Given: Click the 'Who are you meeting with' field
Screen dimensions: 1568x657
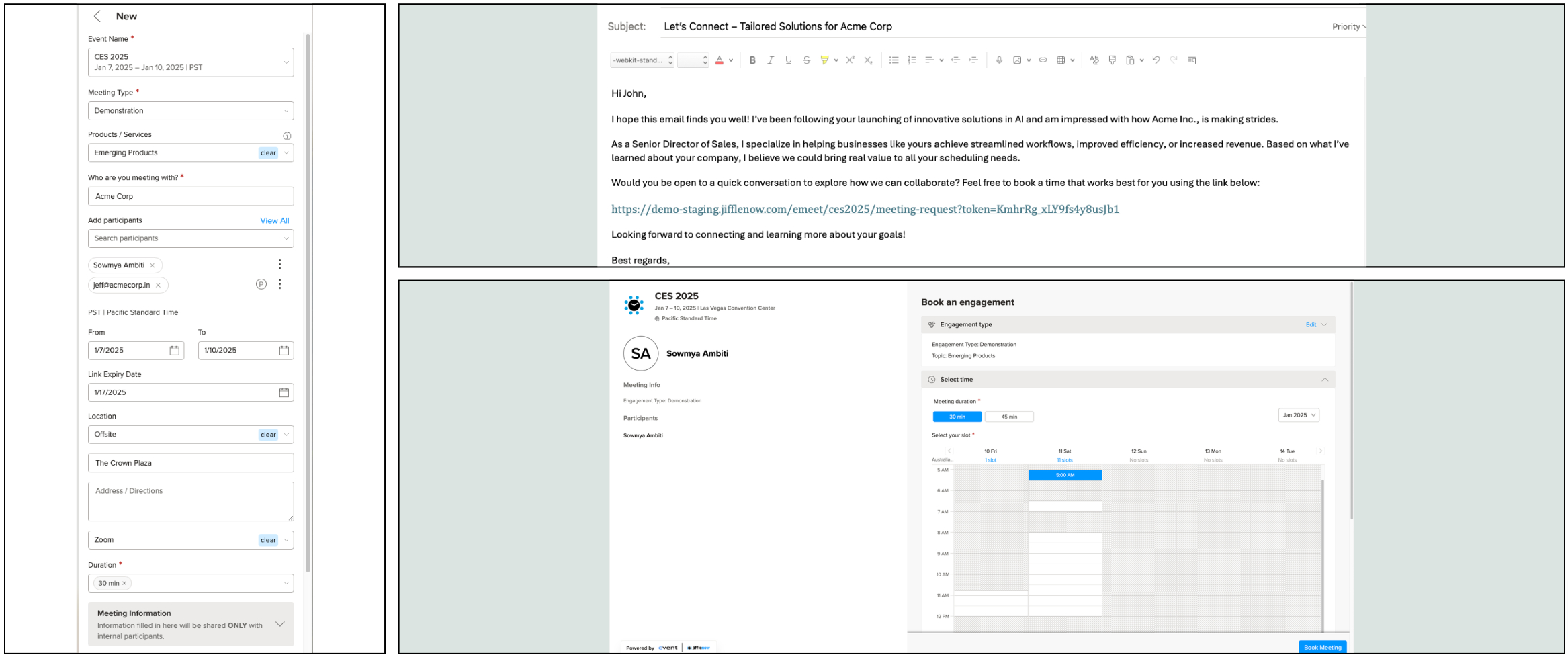Looking at the screenshot, I should coord(191,196).
